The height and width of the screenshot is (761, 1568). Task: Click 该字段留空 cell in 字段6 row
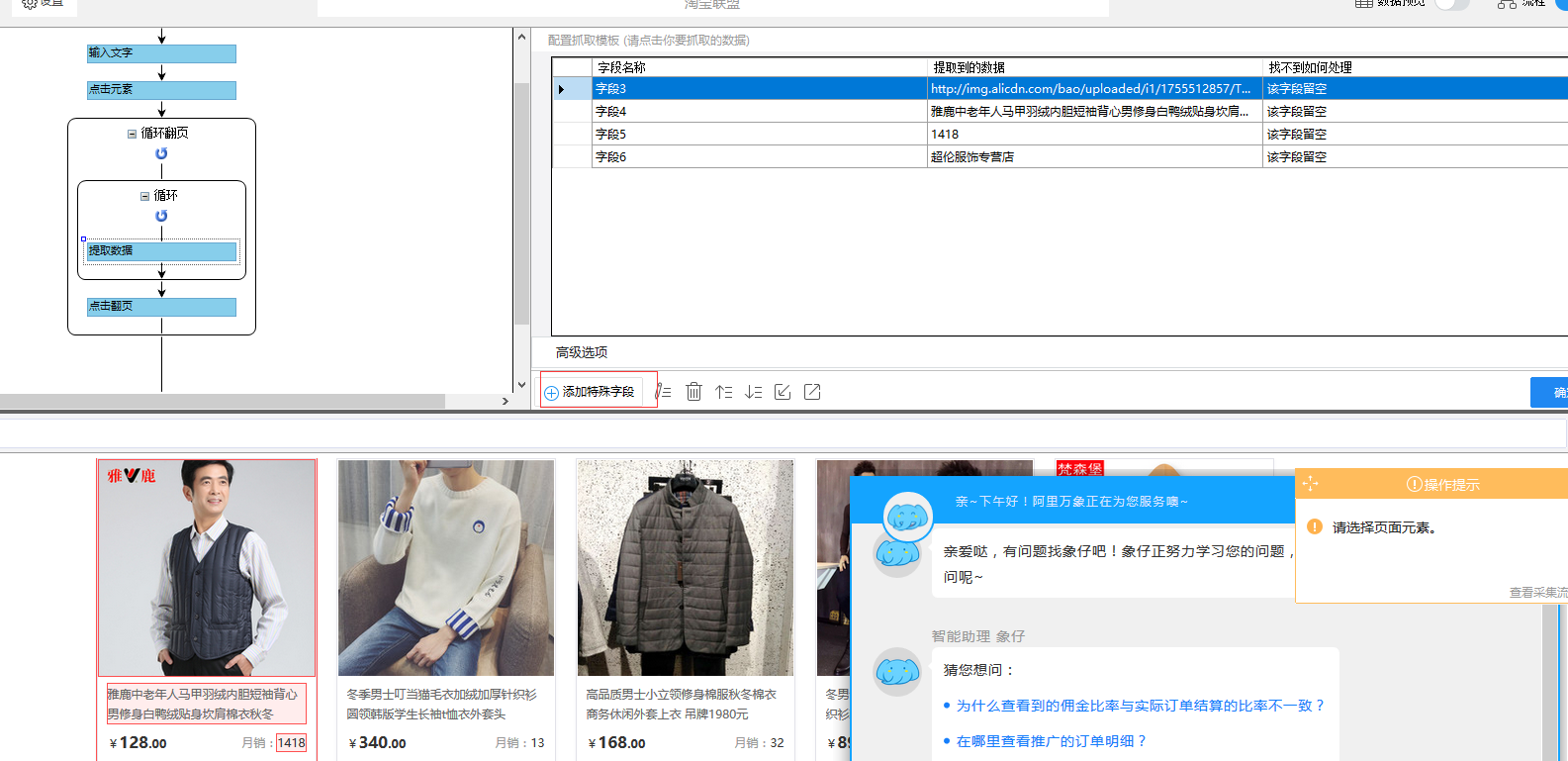(x=1415, y=157)
